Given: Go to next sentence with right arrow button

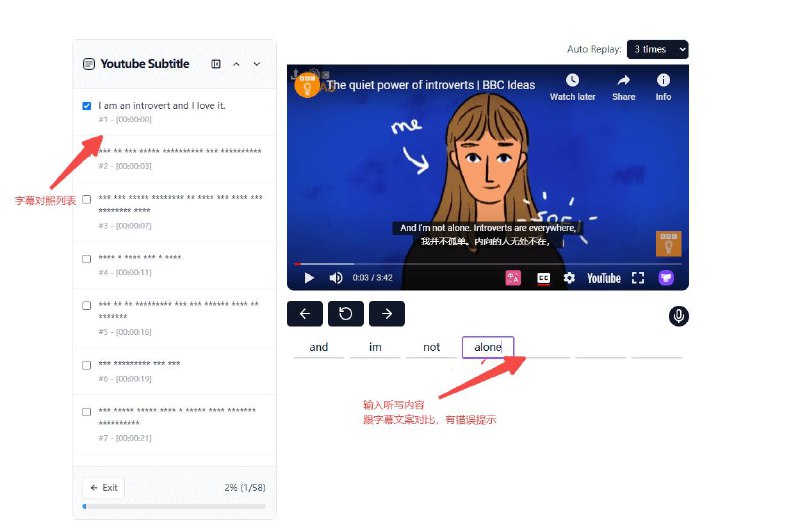Looking at the screenshot, I should 387,314.
